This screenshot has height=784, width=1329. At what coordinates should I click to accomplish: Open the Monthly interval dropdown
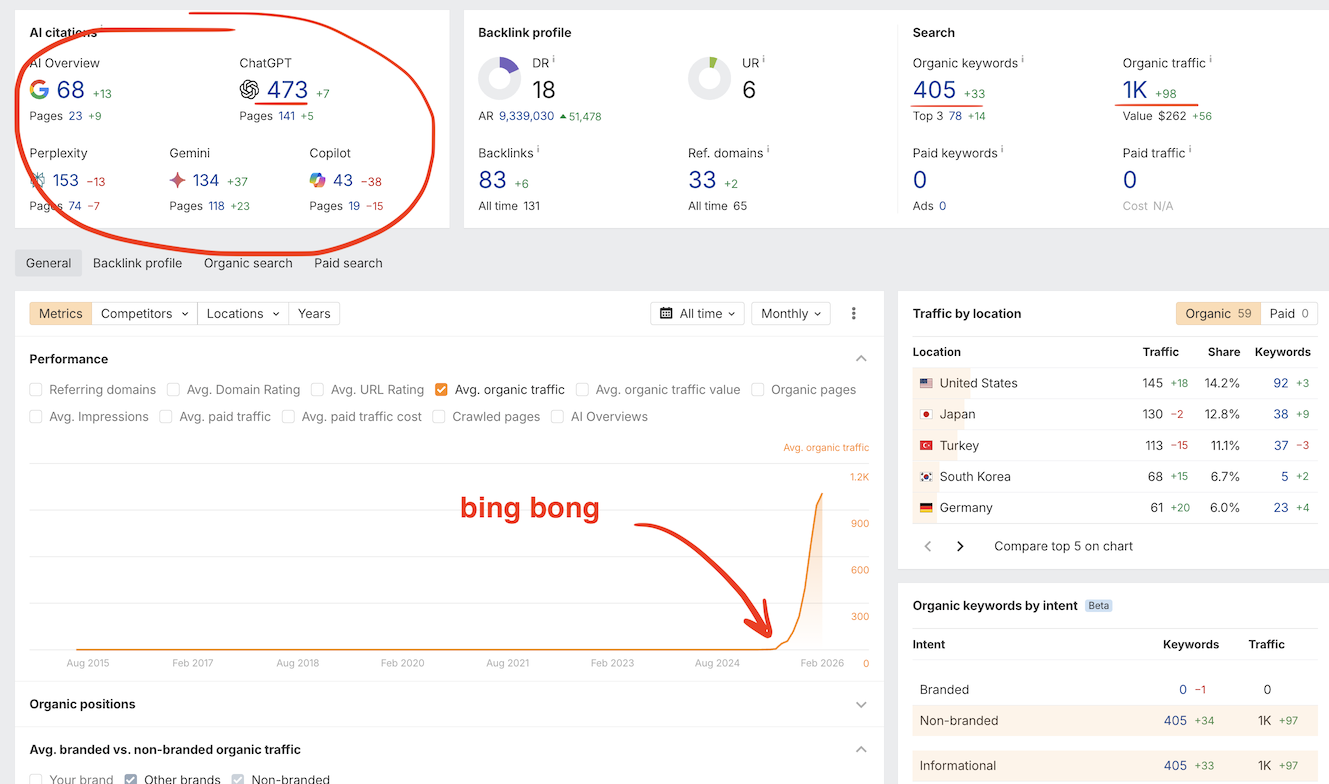tap(790, 314)
